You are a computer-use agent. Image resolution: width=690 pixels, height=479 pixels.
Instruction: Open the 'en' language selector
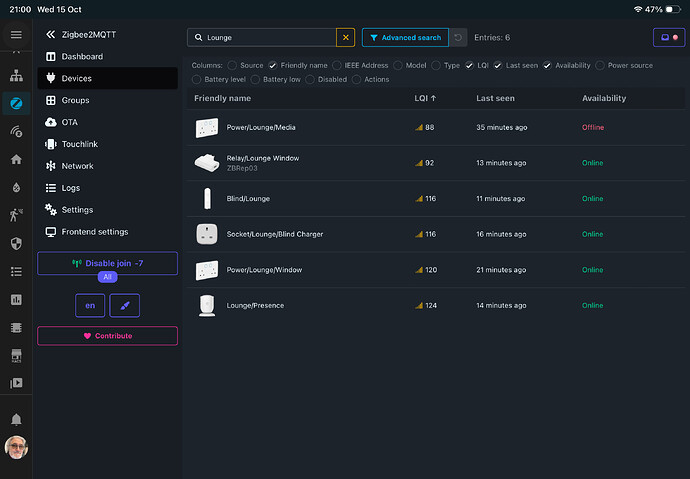(x=90, y=305)
